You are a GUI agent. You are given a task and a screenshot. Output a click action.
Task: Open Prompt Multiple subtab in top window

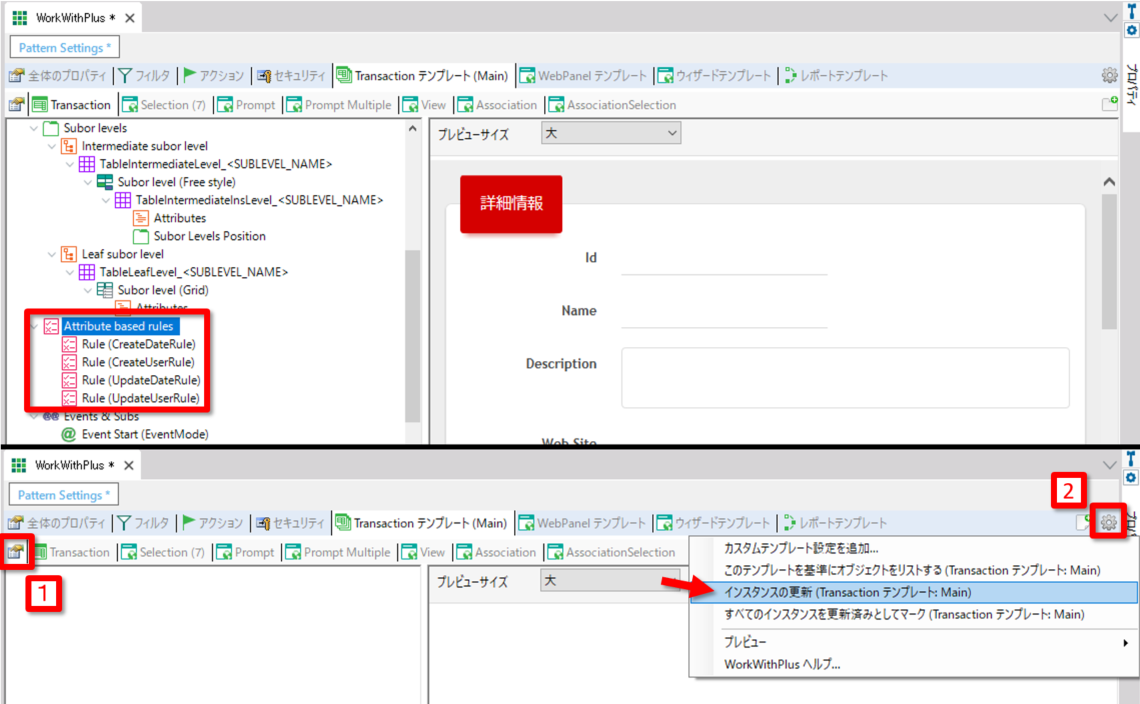pyautogui.click(x=339, y=105)
